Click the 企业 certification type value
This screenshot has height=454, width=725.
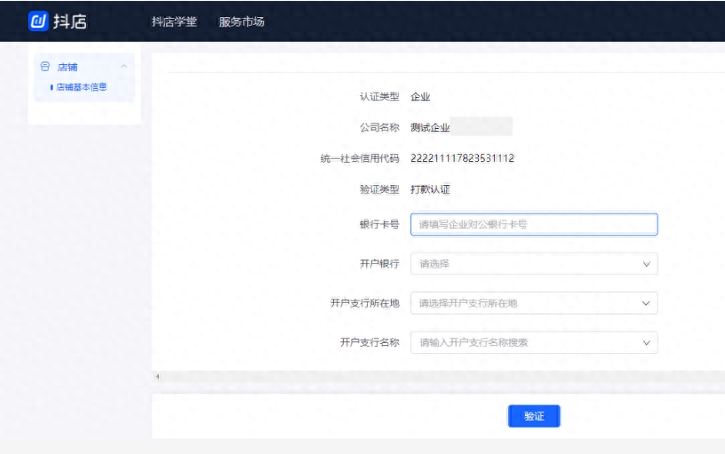(x=420, y=97)
